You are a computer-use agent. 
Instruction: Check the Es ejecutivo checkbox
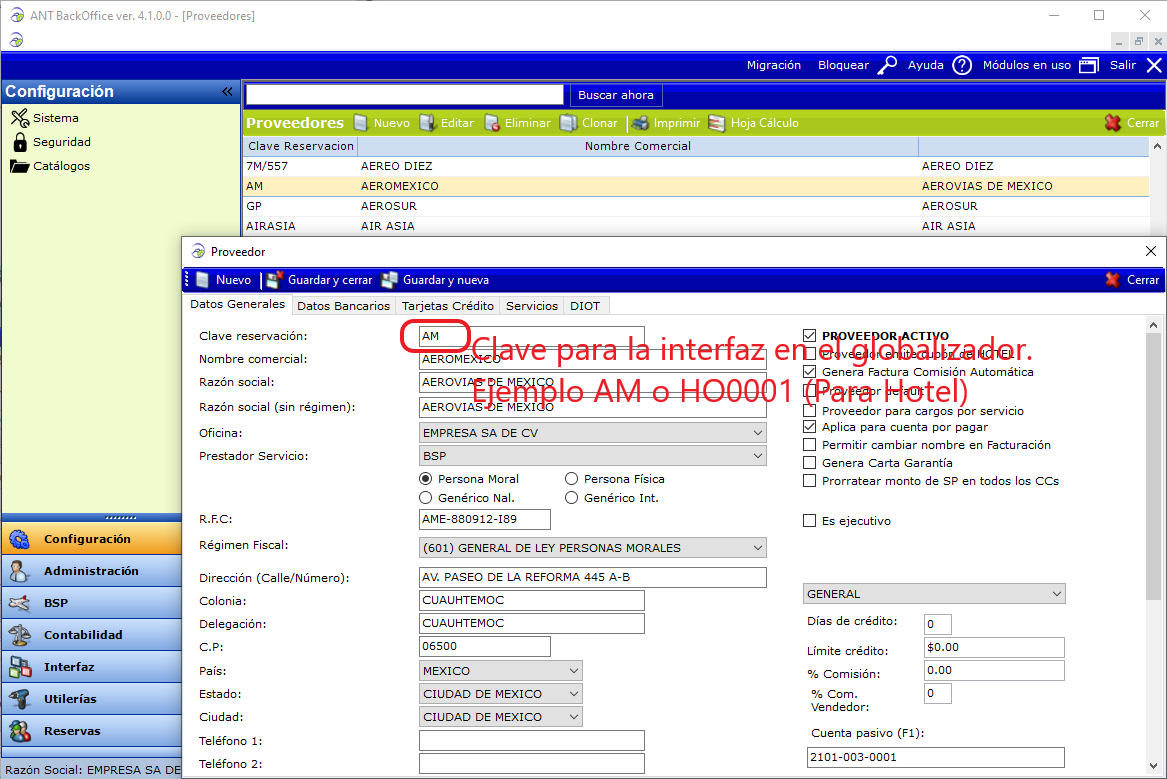pos(810,521)
